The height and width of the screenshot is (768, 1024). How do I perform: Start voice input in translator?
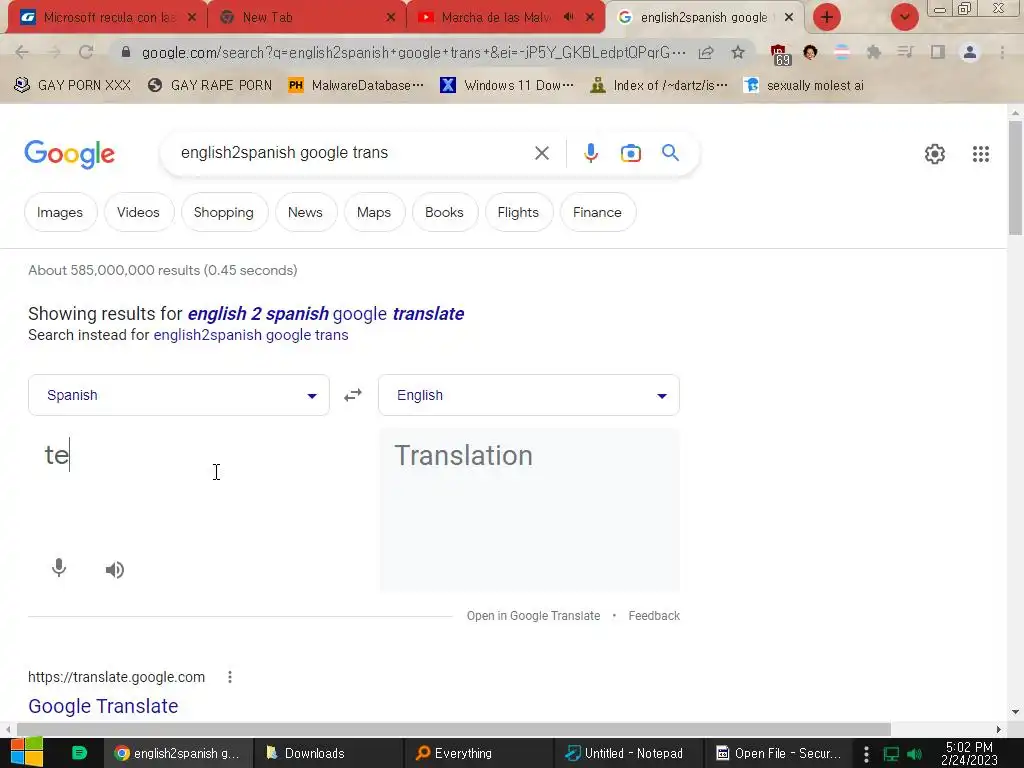pyautogui.click(x=59, y=568)
